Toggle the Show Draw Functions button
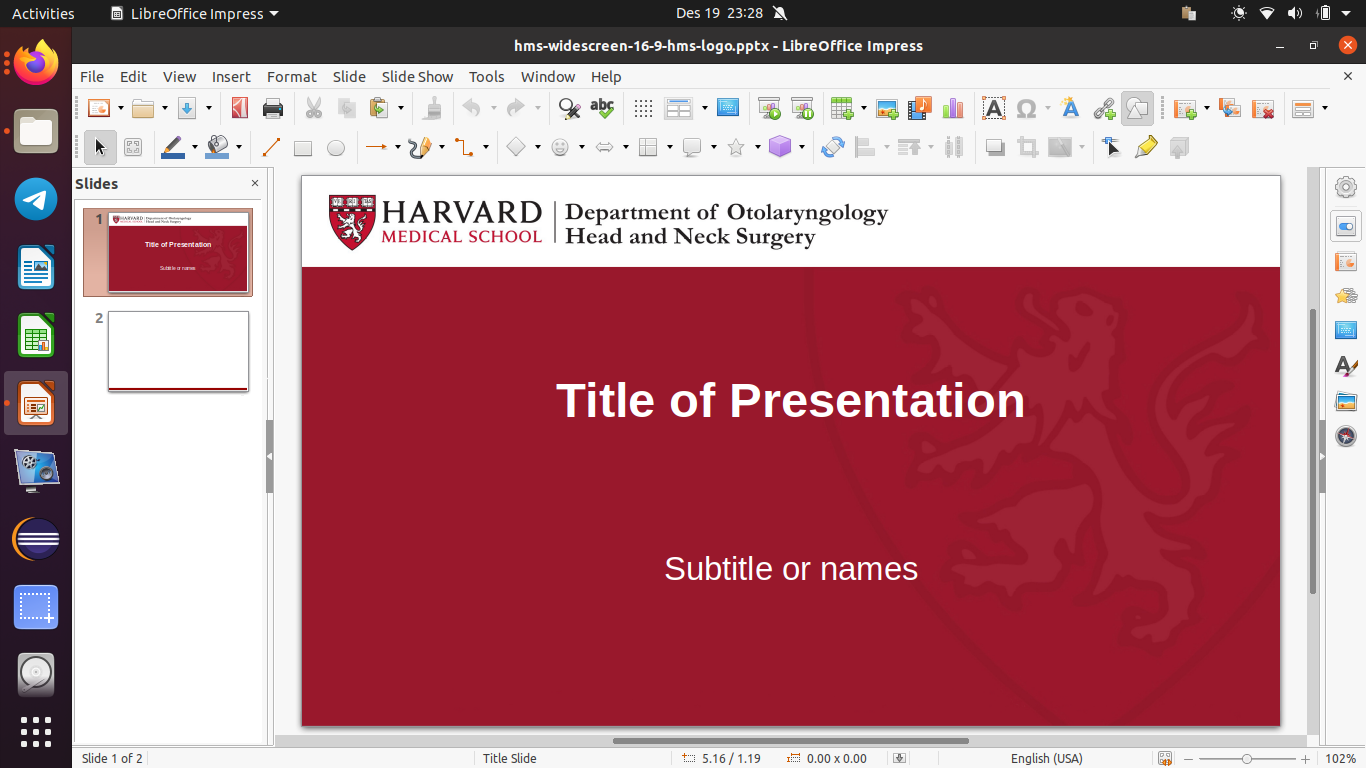 (x=1137, y=108)
